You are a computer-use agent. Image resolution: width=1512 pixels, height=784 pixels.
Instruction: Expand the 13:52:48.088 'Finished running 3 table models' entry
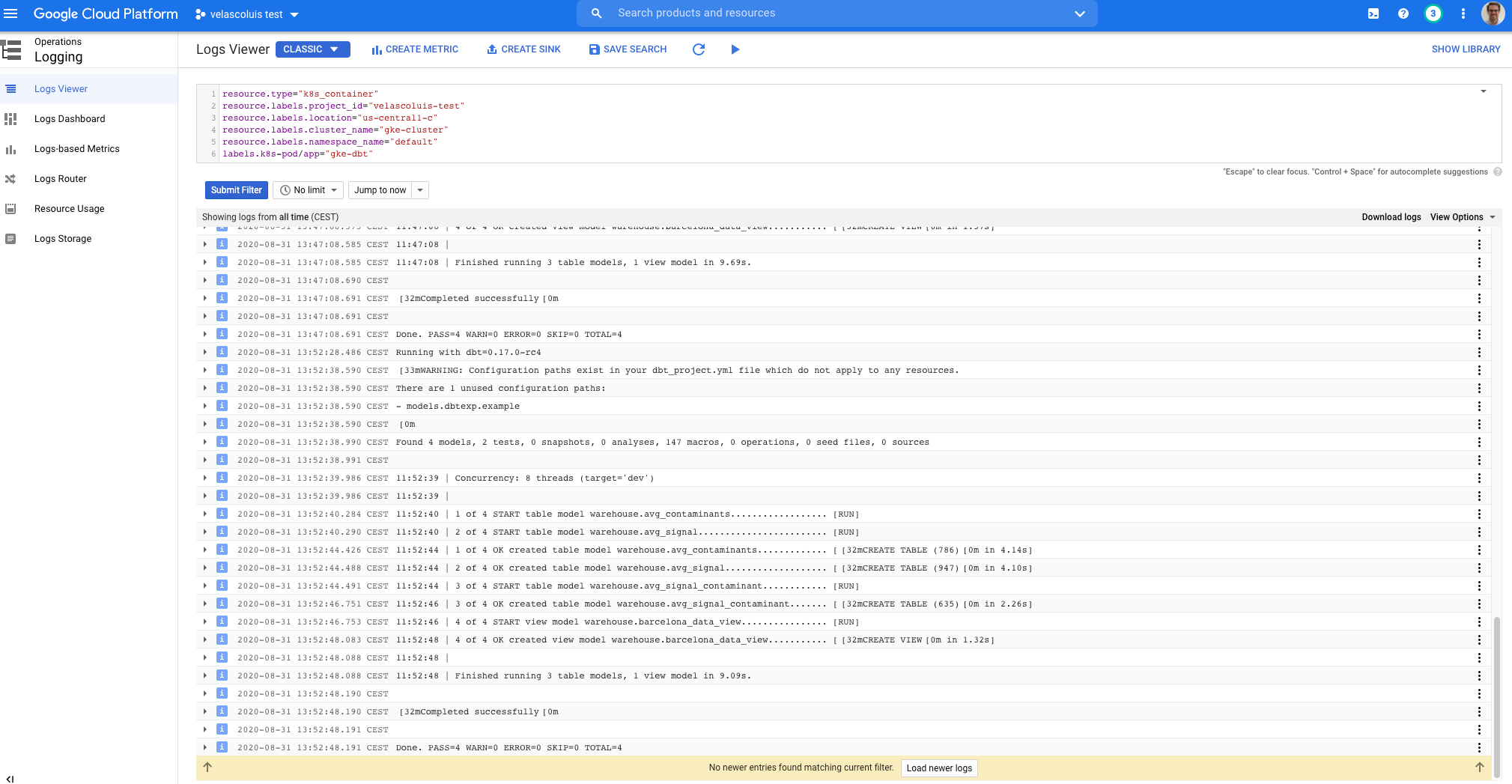(205, 675)
